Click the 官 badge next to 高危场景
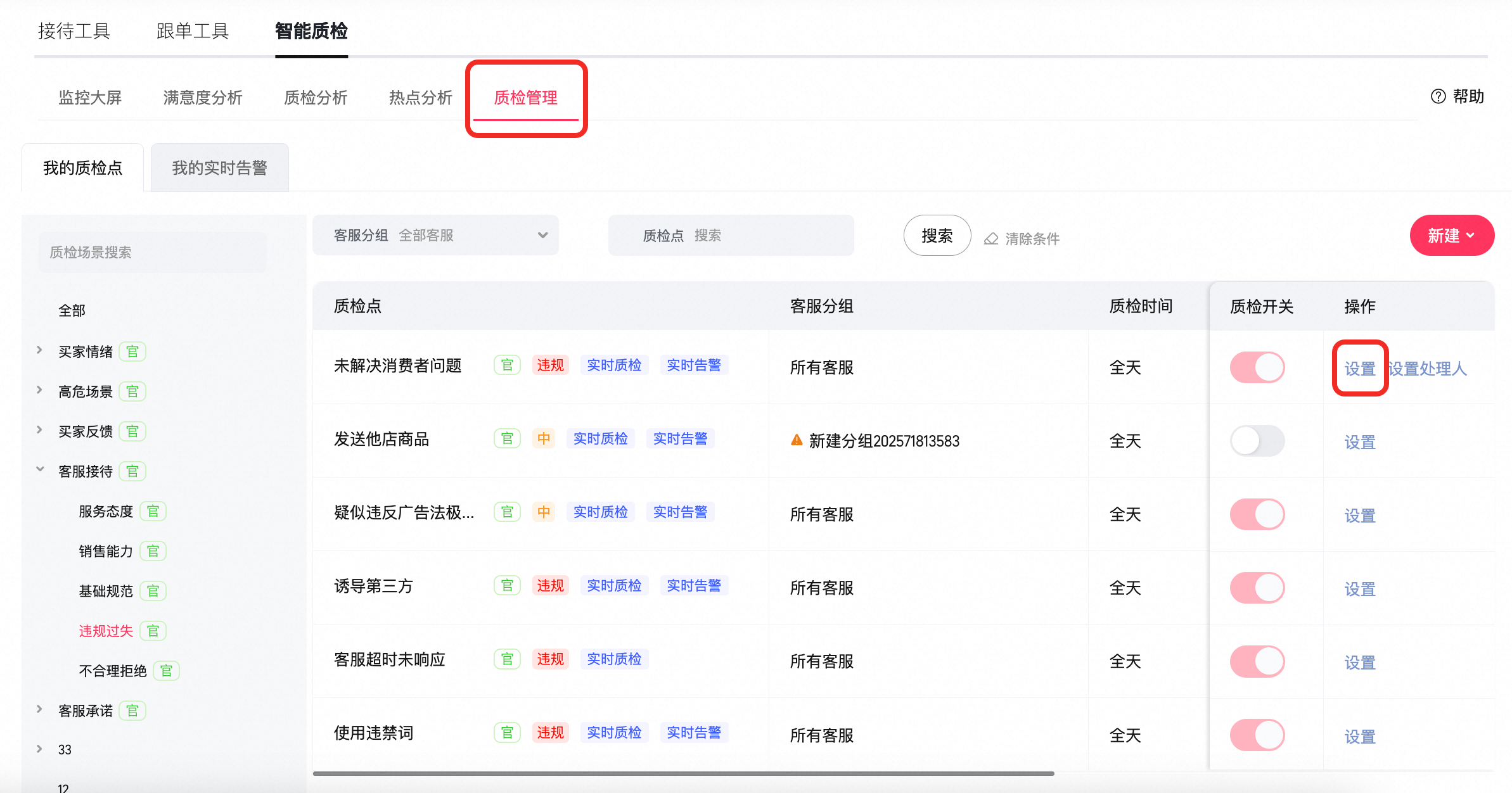The image size is (1512, 793). 132,391
